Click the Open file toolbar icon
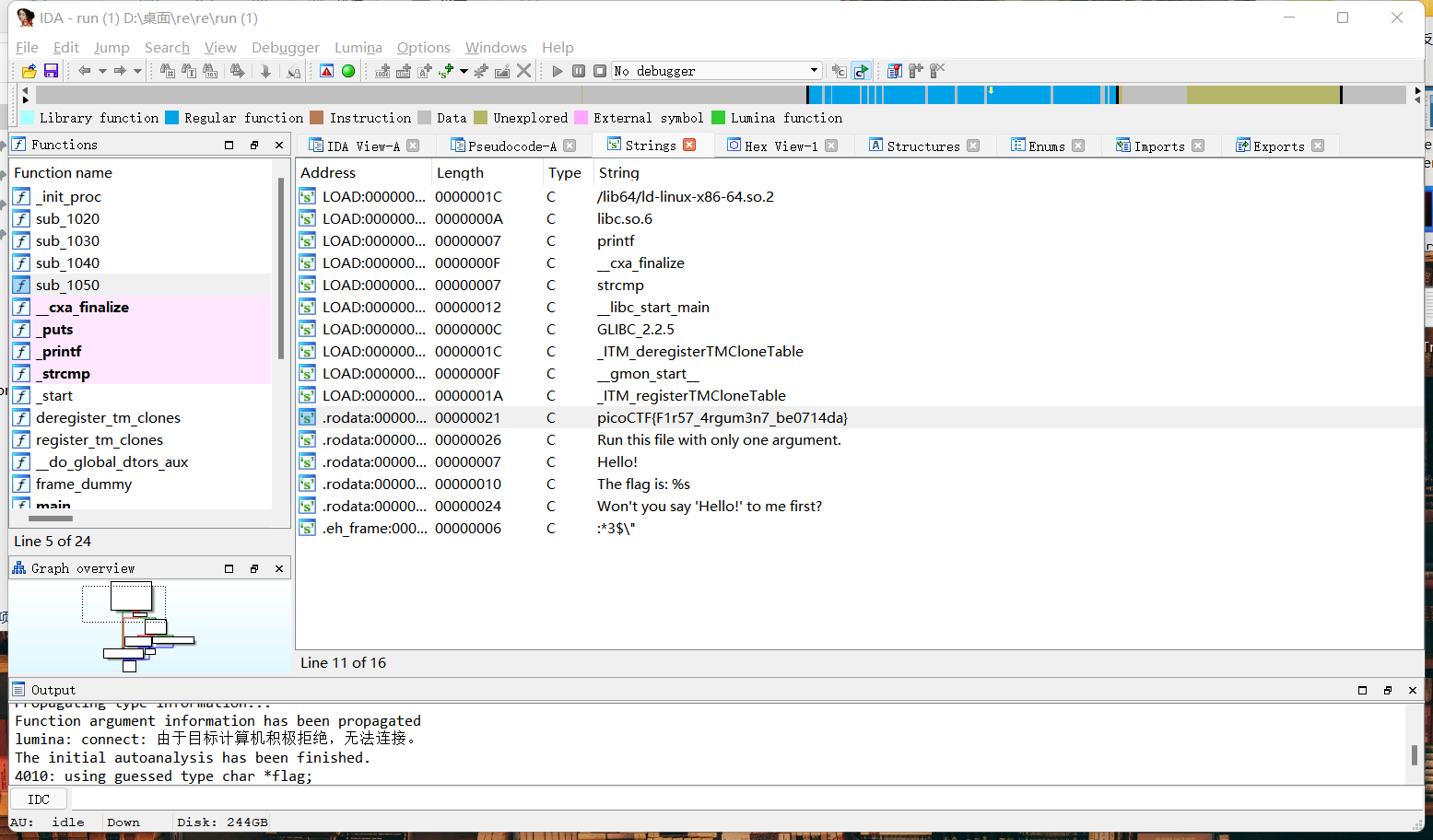Screen dimensions: 1433x840 (29, 71)
